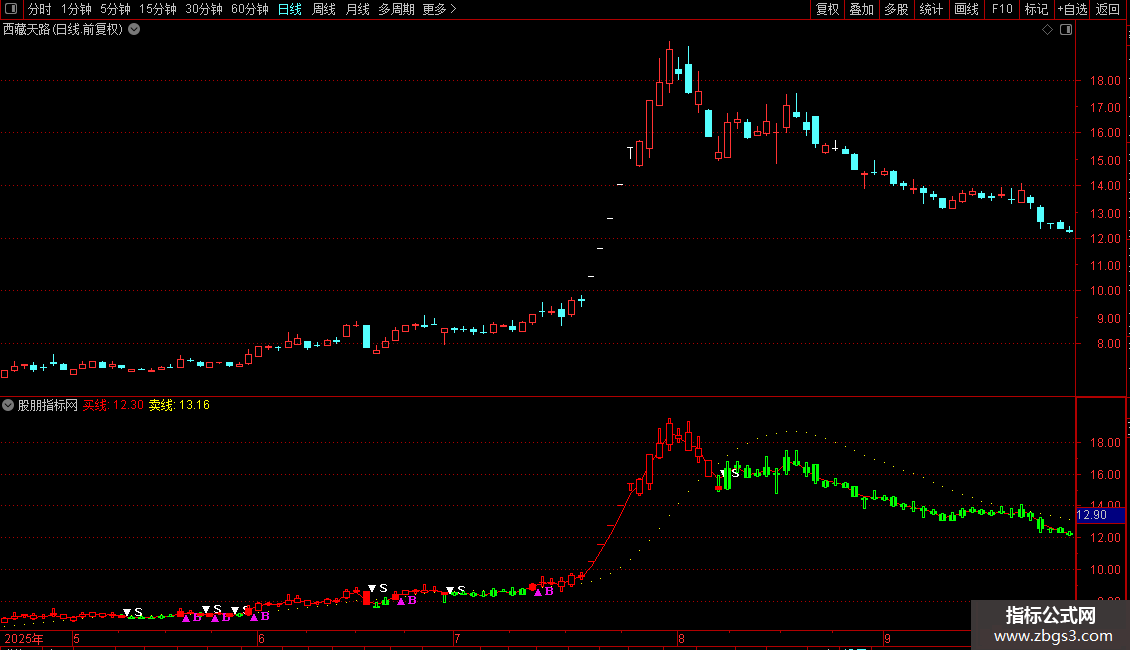
Task: Click the 西藏天路(日线.前复权) title text
Action: tap(63, 30)
